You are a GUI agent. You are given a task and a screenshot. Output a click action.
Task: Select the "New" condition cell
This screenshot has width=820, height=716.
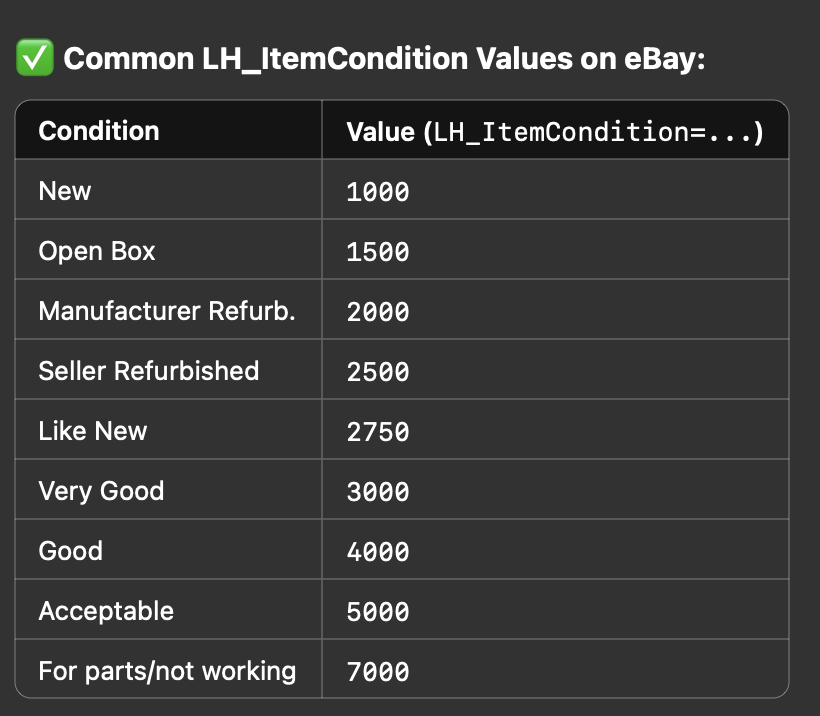coord(65,191)
